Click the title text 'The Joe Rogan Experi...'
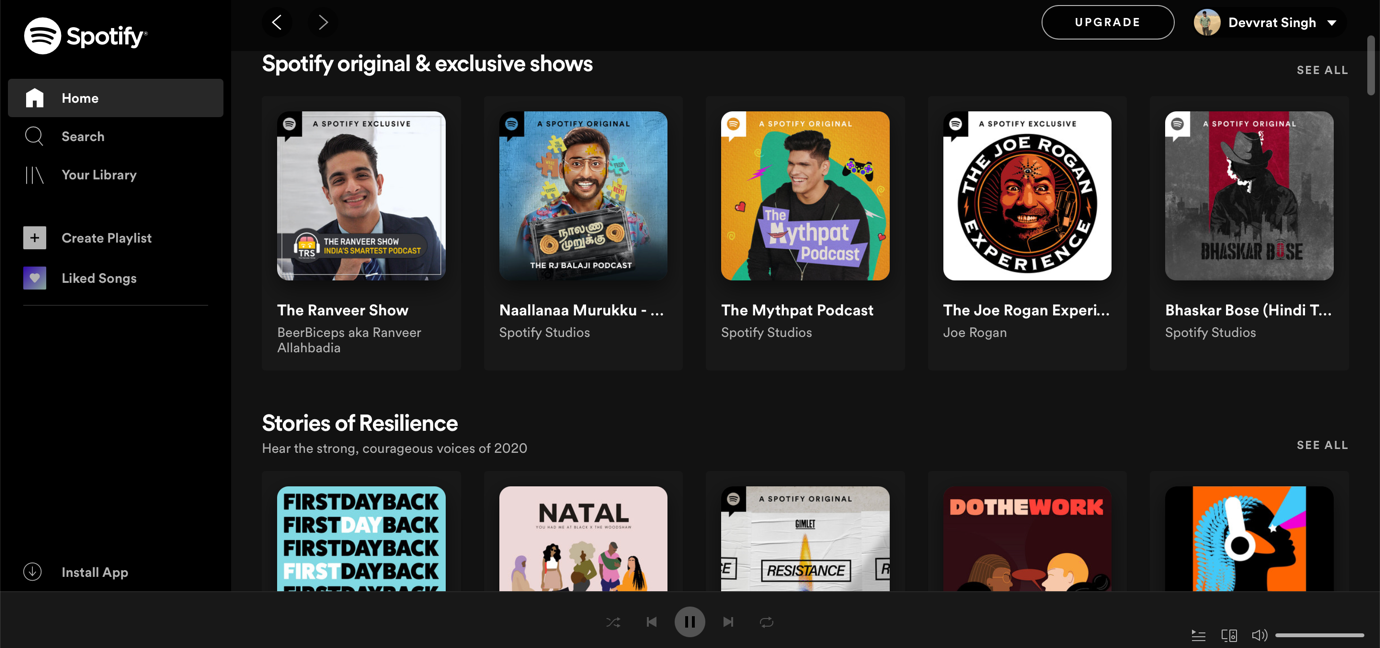Screen dimensions: 1380x648 (1026, 310)
